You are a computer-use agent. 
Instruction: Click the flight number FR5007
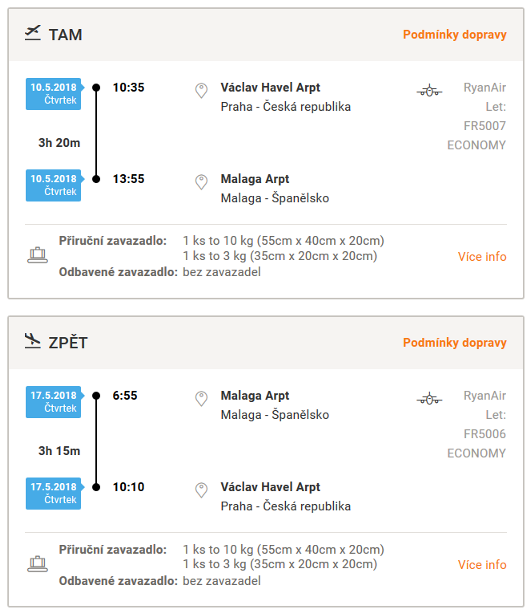(484, 126)
